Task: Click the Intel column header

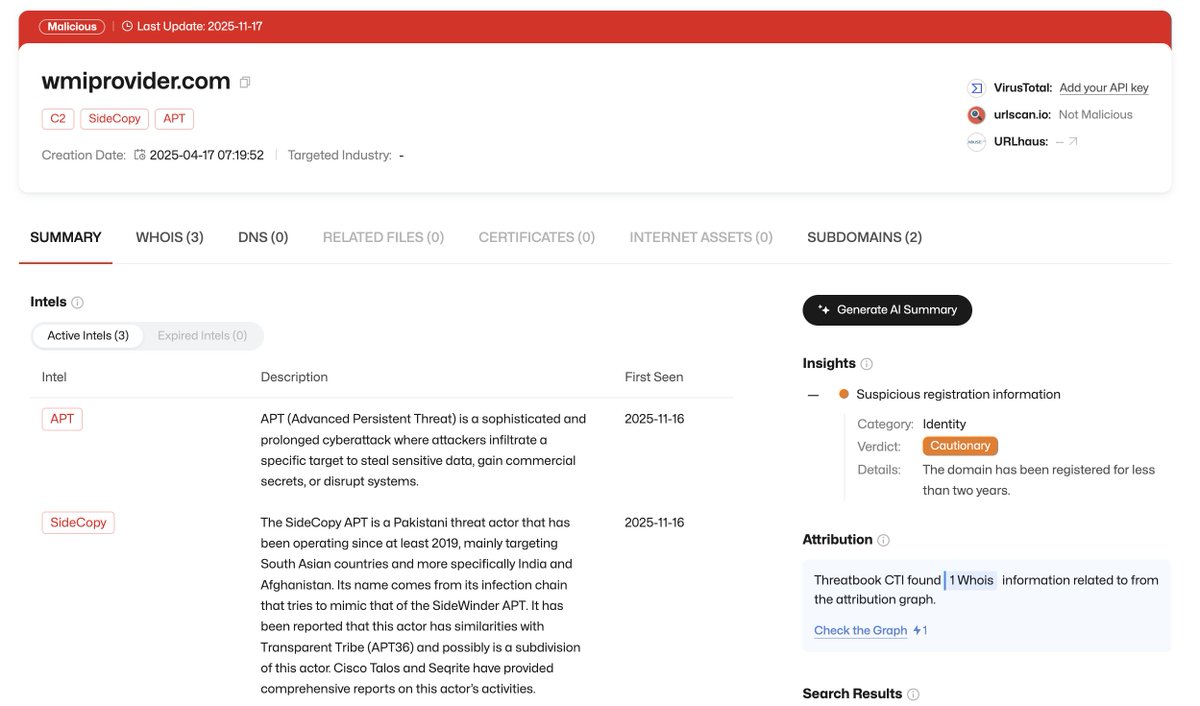Action: pos(54,377)
